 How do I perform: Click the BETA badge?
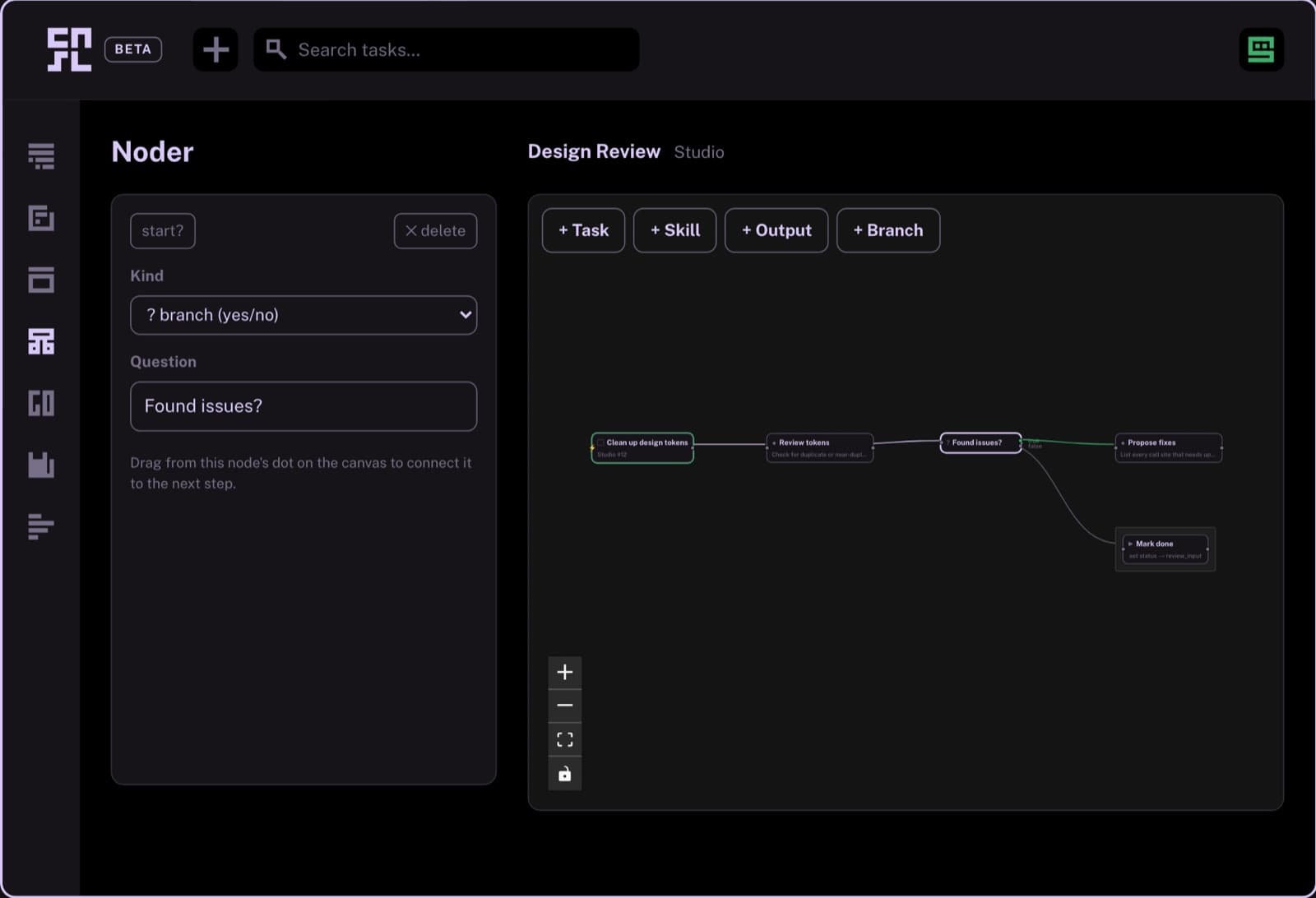click(133, 49)
